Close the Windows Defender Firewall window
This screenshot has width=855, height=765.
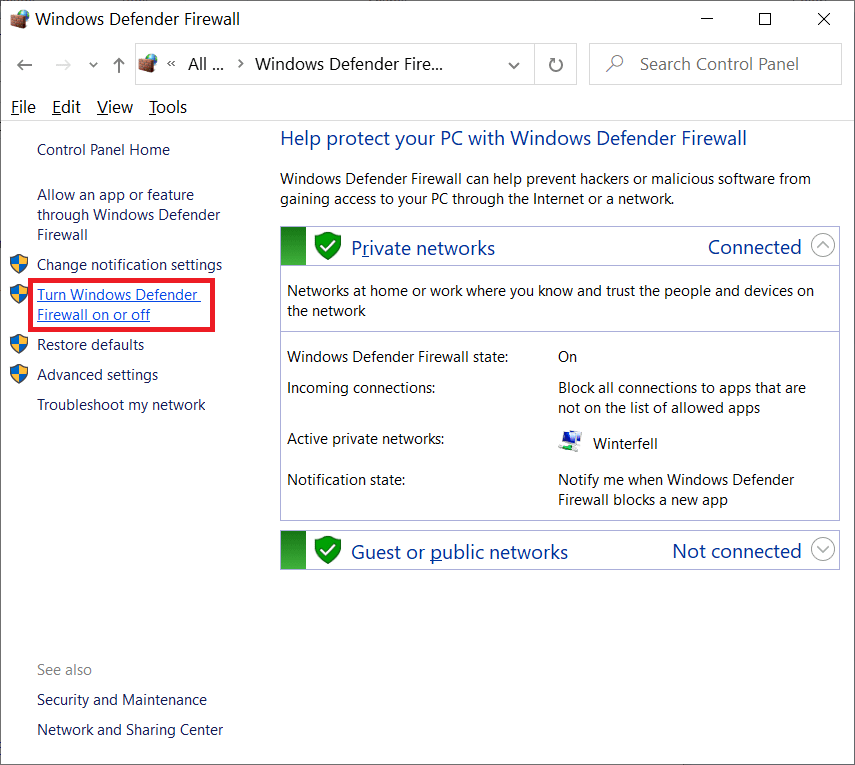pyautogui.click(x=824, y=19)
